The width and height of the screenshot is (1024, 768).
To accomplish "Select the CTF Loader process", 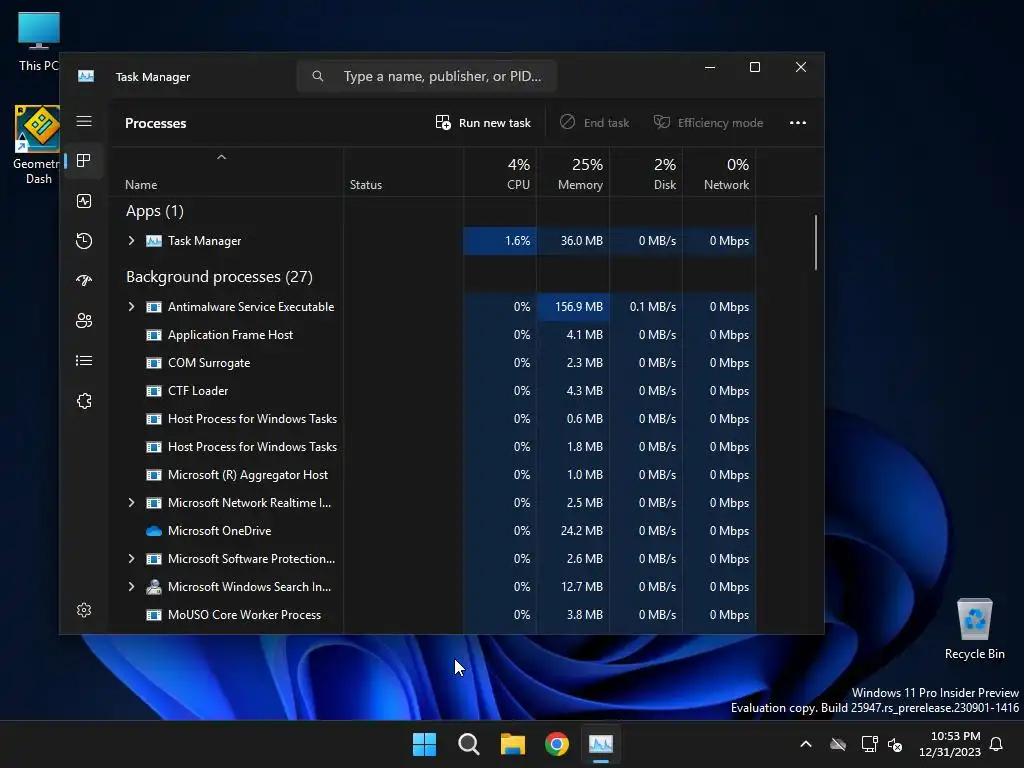I will click(432, 391).
